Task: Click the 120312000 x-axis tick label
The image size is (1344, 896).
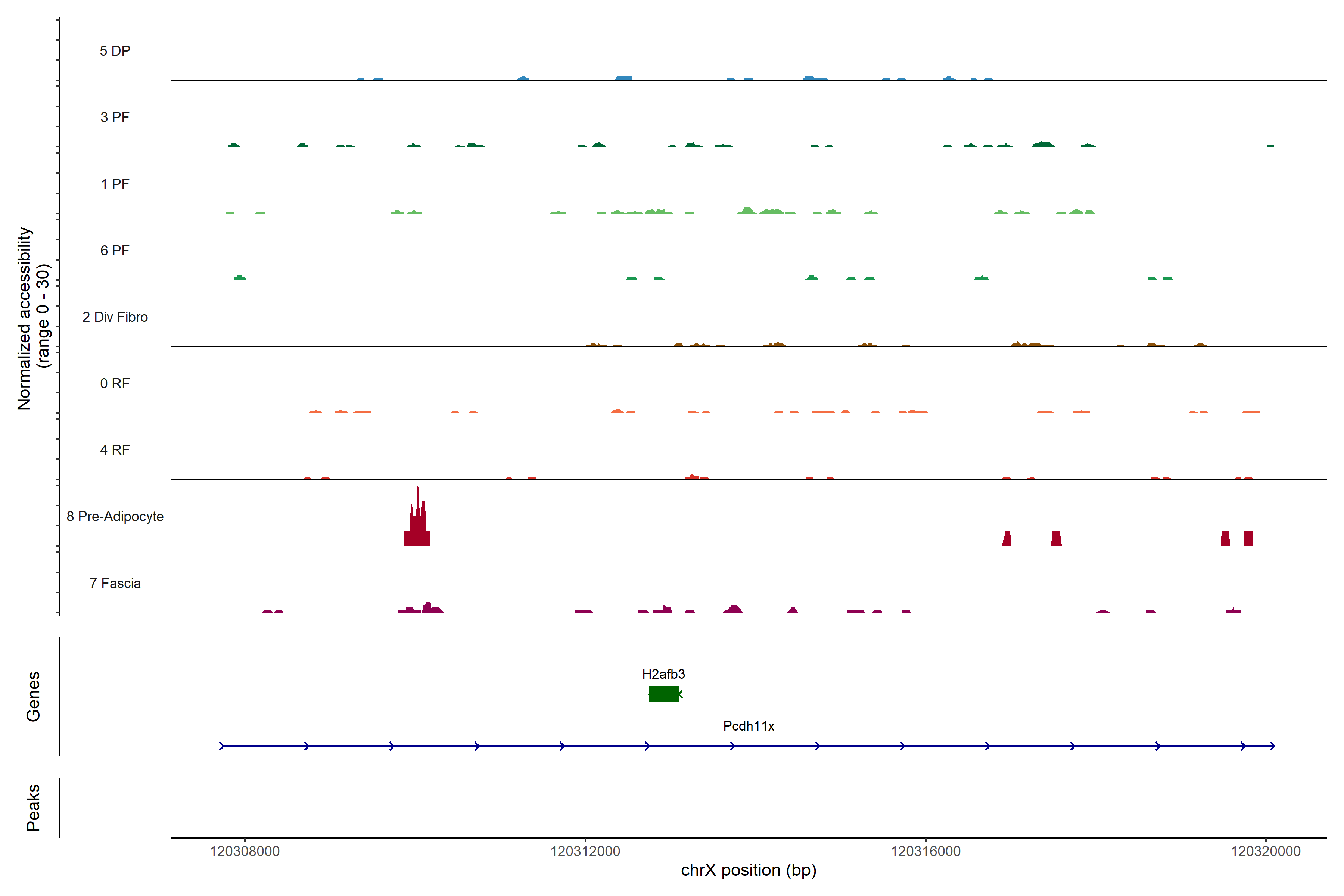Action: click(585, 851)
